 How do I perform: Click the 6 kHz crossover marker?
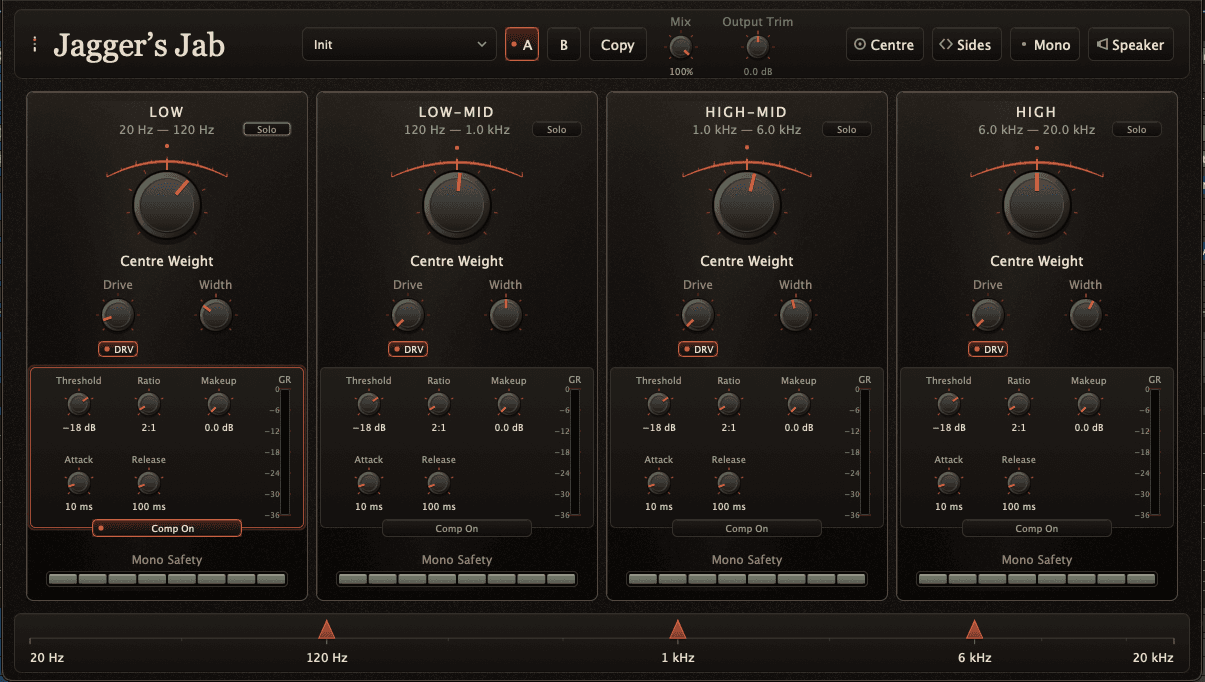coord(974,629)
